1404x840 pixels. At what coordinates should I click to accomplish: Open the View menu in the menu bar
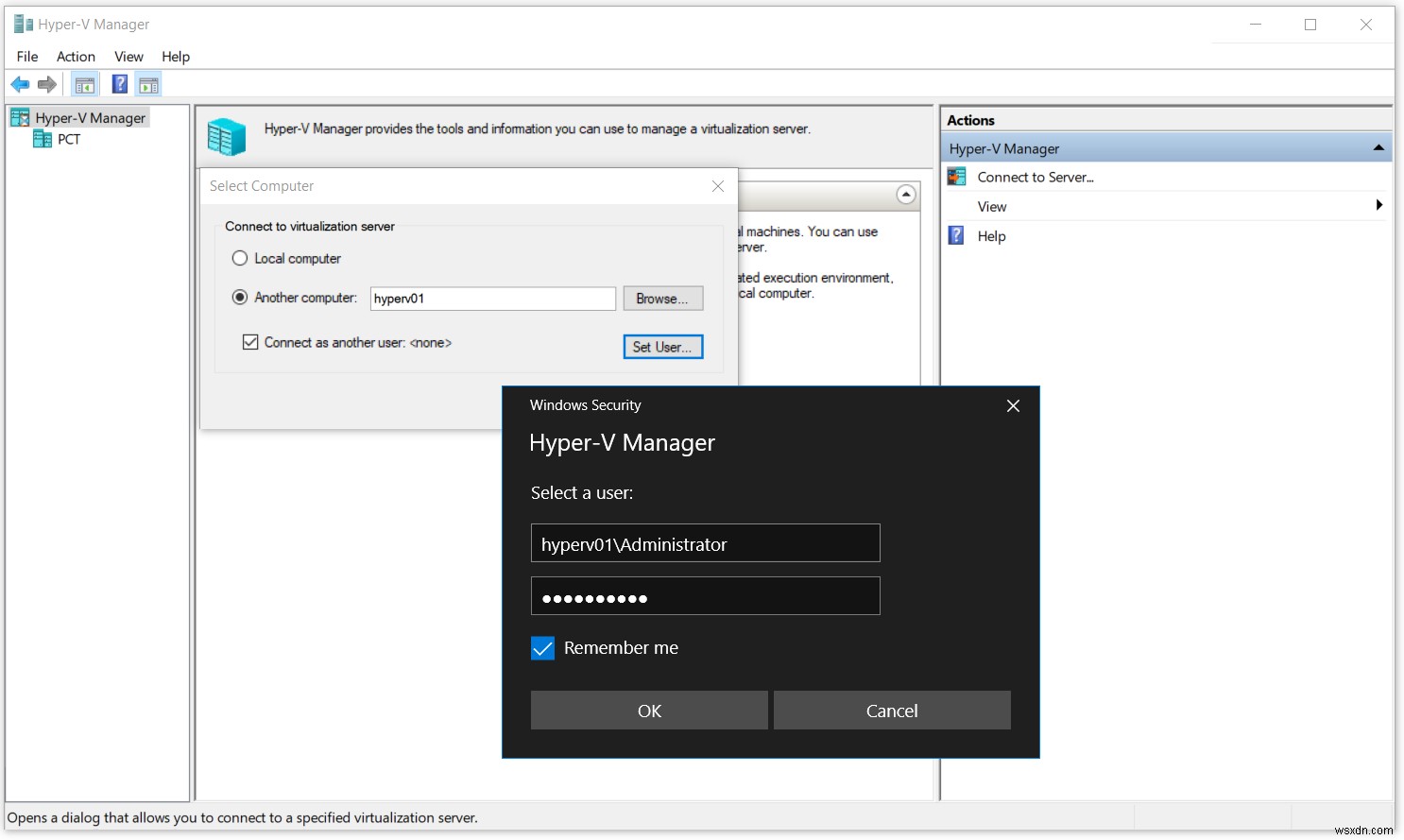pos(128,56)
